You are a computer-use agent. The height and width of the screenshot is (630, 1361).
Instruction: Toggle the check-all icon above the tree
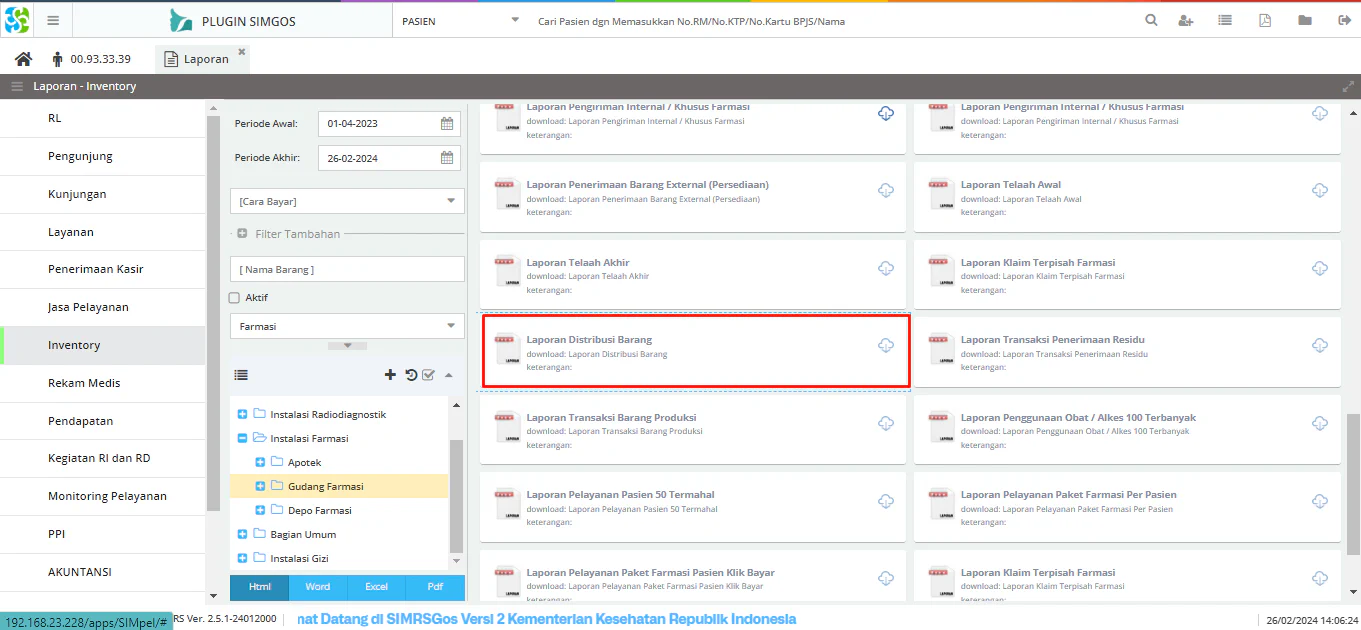click(x=428, y=375)
